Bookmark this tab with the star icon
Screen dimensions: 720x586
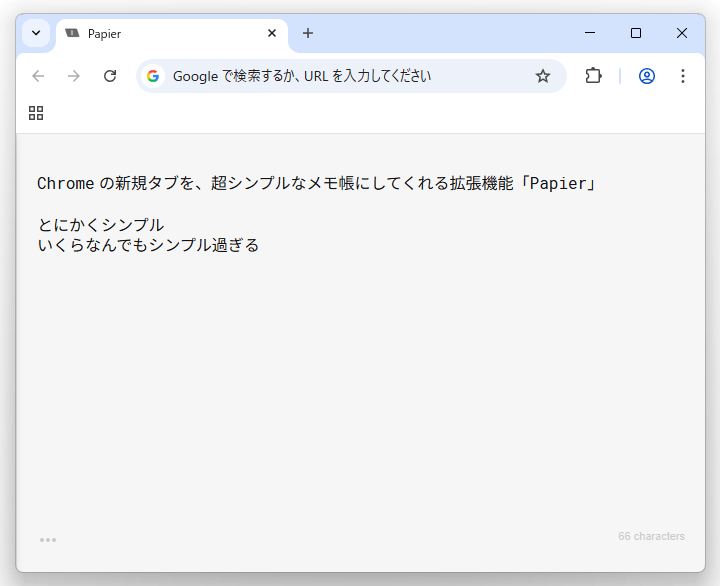[x=543, y=76]
